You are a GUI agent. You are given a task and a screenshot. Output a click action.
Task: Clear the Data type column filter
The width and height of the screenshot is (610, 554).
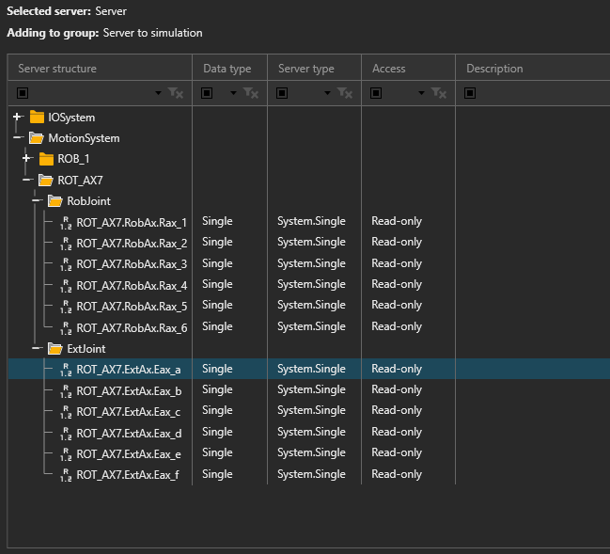[x=251, y=93]
